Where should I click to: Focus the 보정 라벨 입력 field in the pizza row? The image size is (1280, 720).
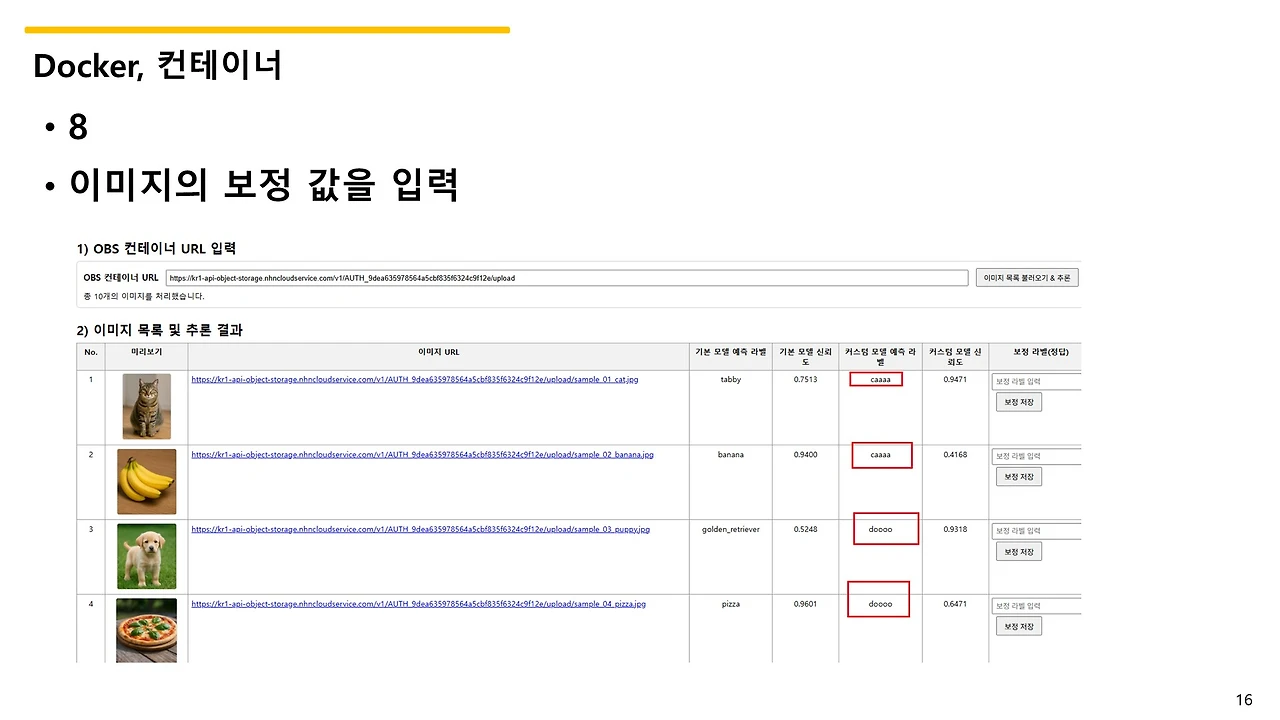(1037, 606)
